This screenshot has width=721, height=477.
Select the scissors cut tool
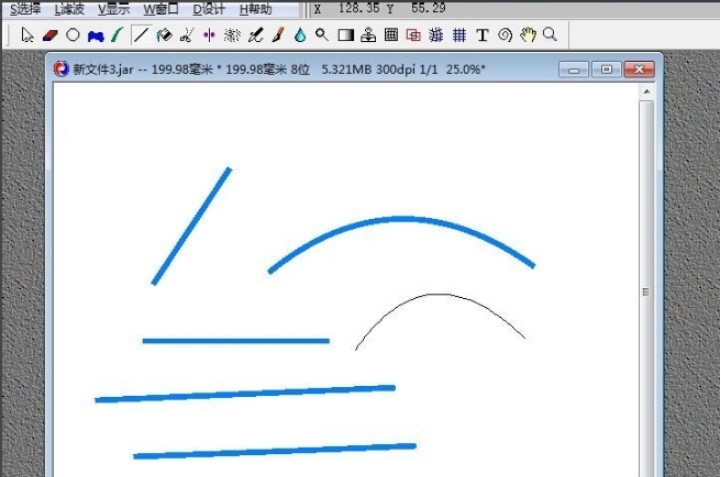tap(186, 35)
